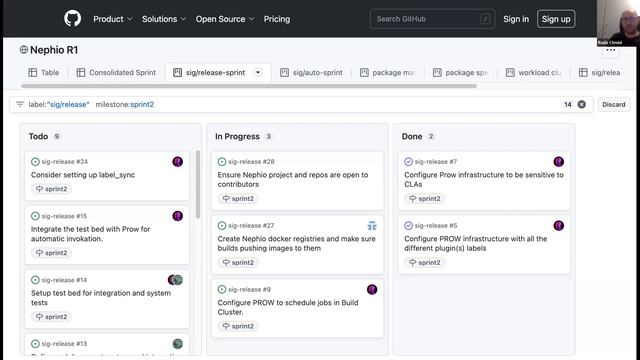Click open-issue status icon for sig-release #13
640x360 pixels.
click(35, 344)
